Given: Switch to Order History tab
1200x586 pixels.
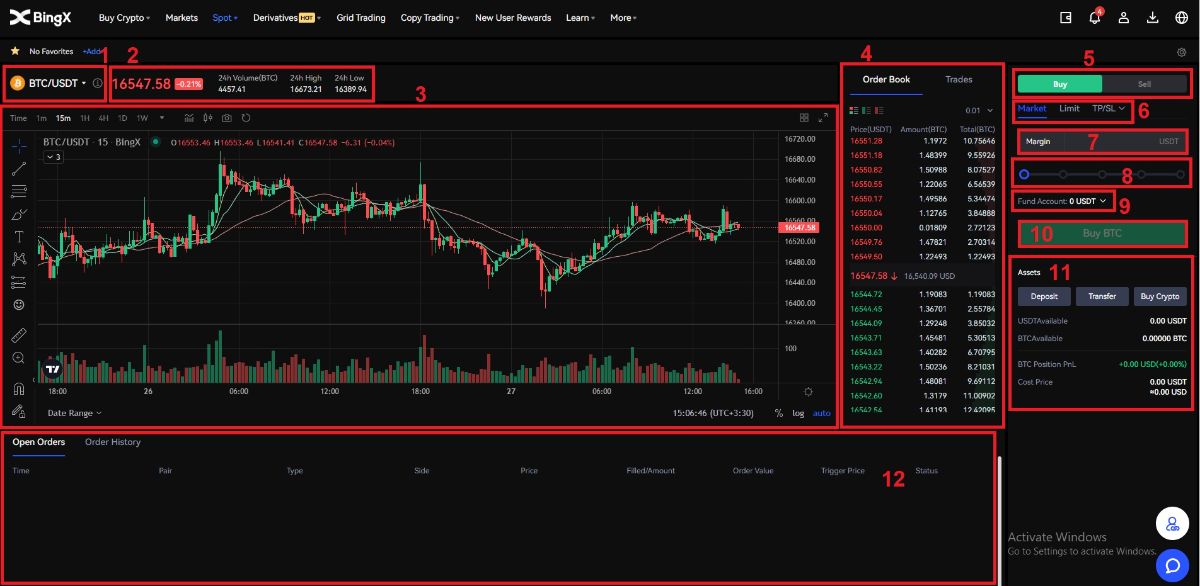Looking at the screenshot, I should [x=113, y=442].
